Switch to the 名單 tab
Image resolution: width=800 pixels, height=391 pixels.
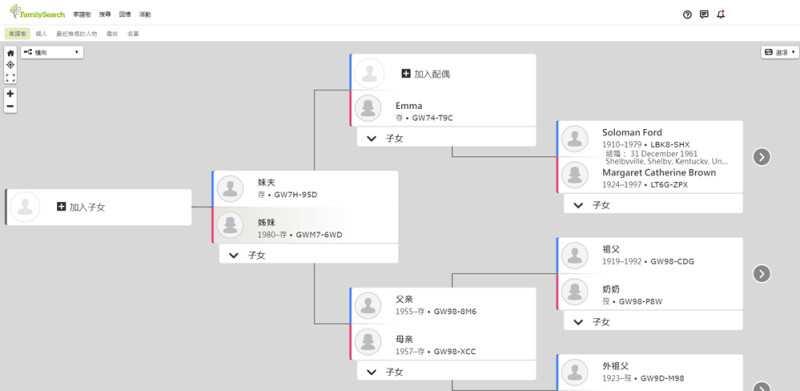tap(133, 34)
